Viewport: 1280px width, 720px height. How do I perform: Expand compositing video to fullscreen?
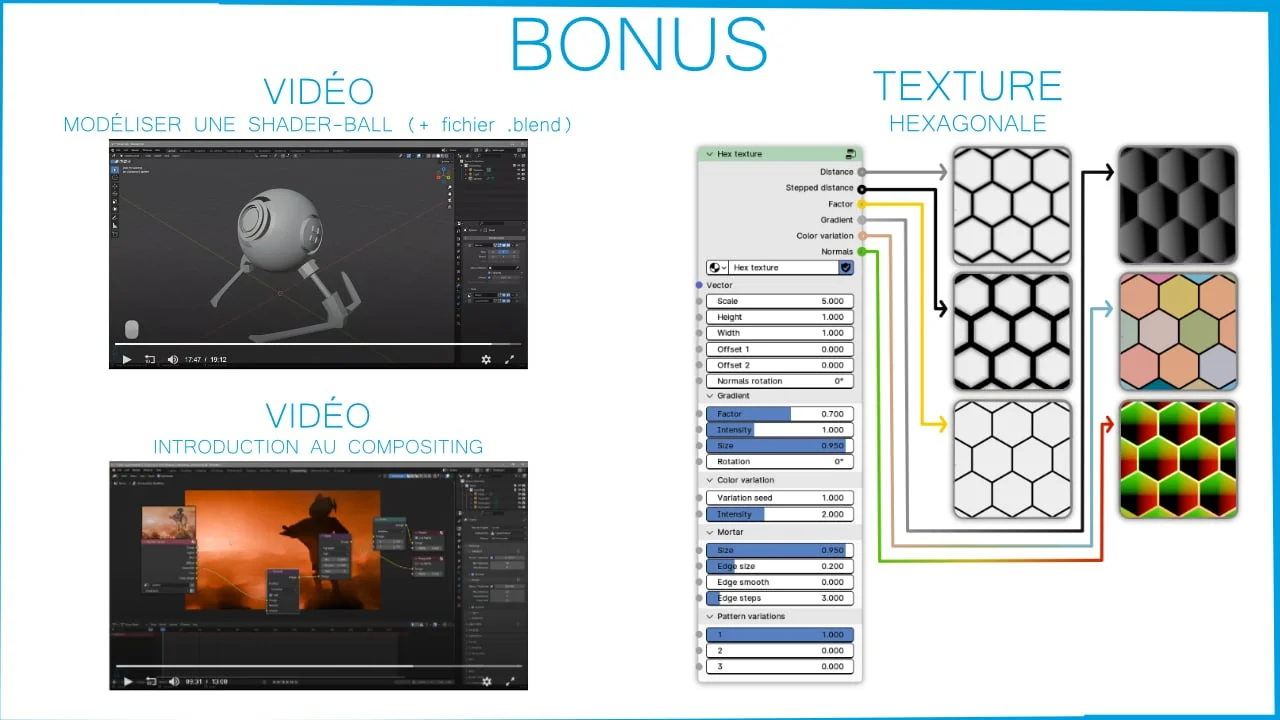(510, 681)
